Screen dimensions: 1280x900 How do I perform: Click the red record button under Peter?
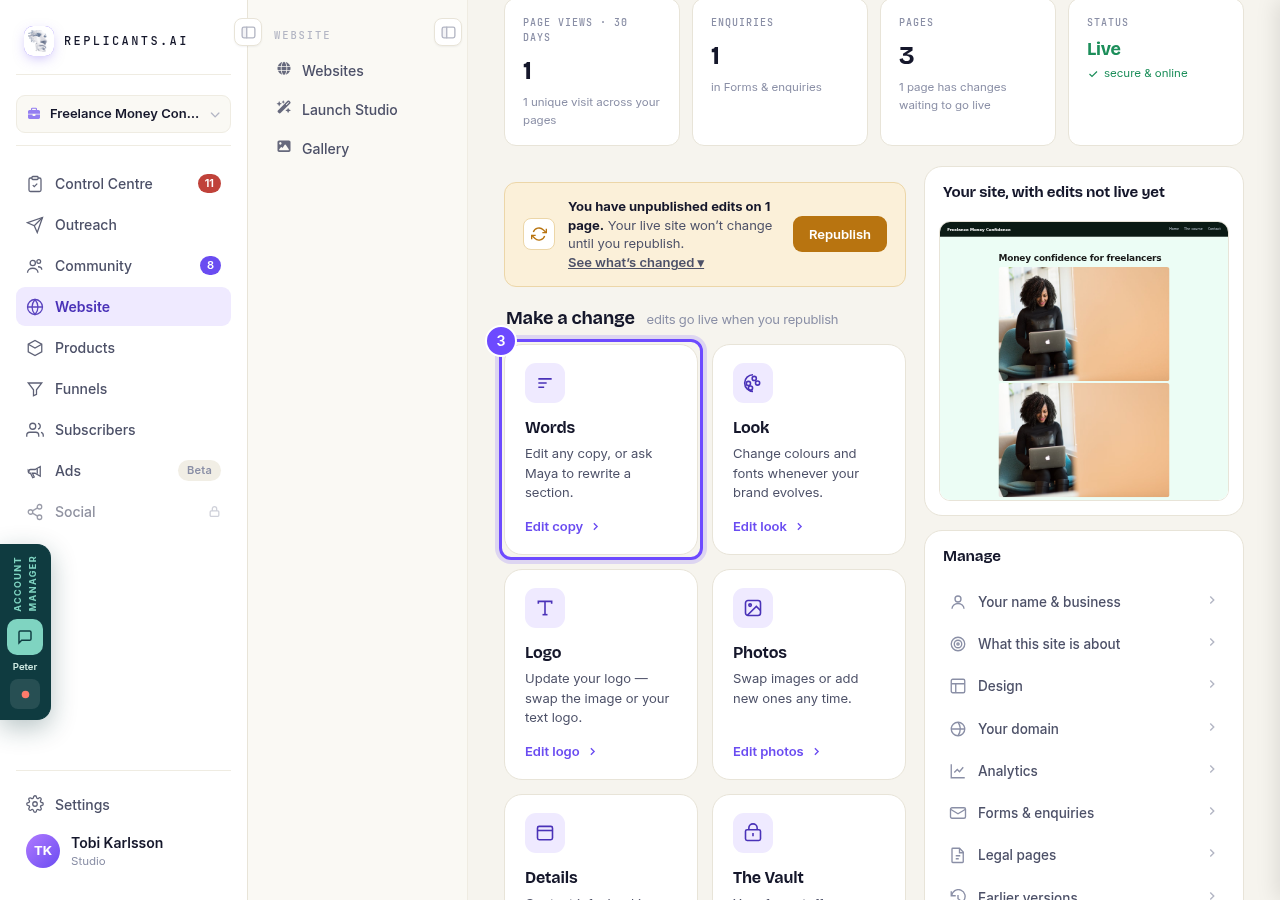coord(25,694)
